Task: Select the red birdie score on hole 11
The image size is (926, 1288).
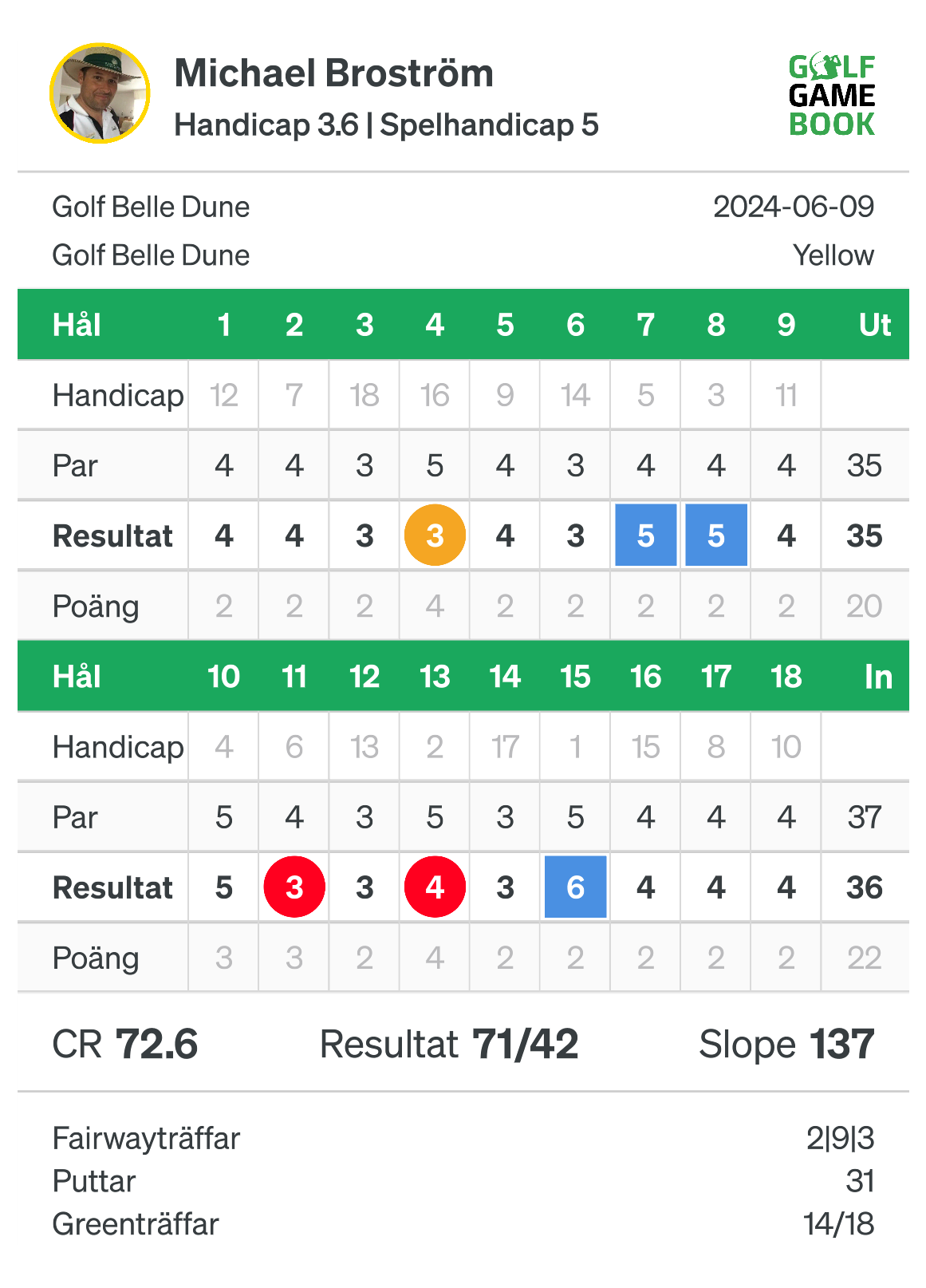Action: 294,887
